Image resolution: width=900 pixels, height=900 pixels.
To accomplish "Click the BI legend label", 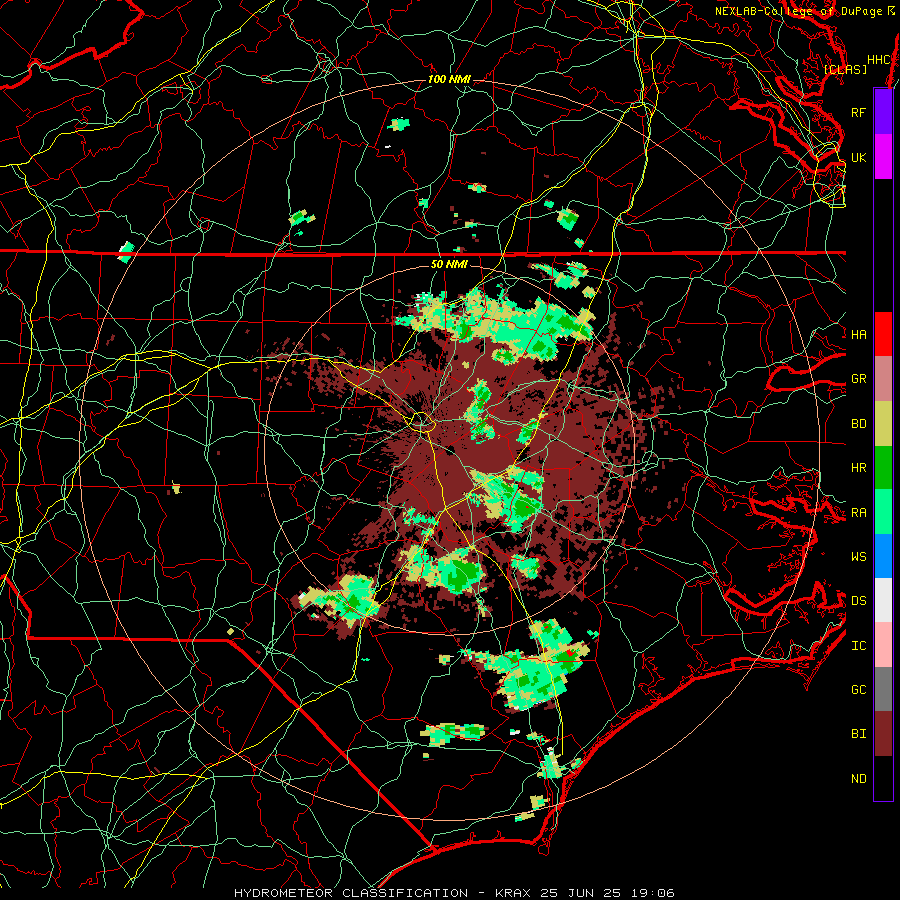I will [x=858, y=734].
